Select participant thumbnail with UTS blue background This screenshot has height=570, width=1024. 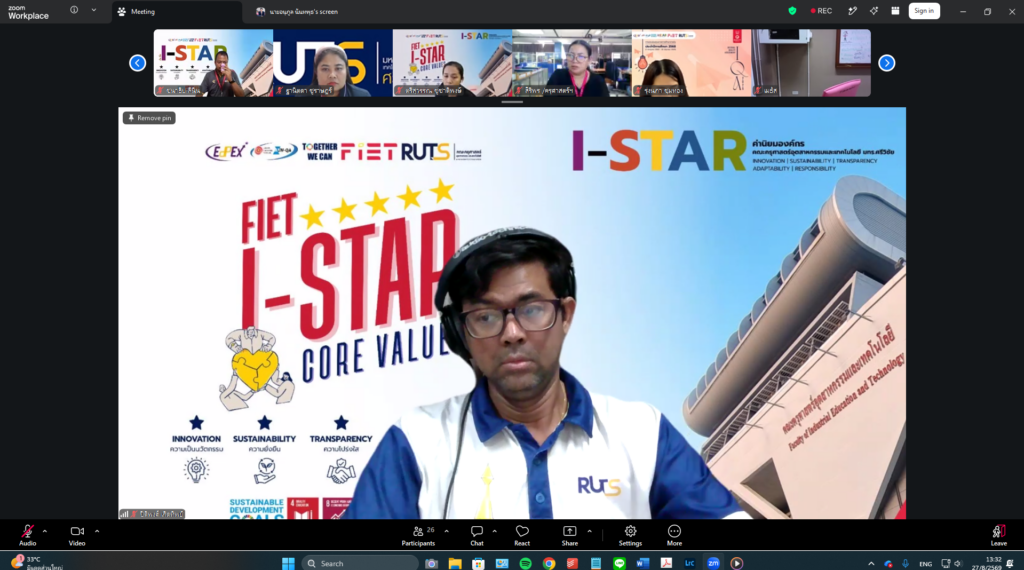333,63
